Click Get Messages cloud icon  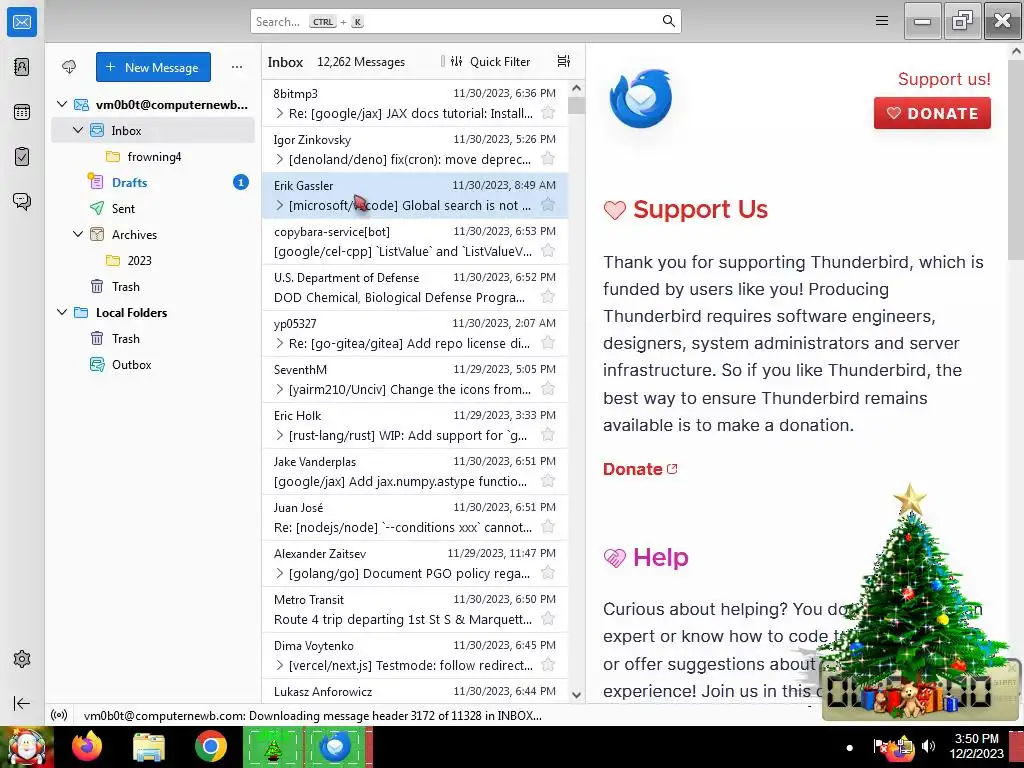click(69, 67)
